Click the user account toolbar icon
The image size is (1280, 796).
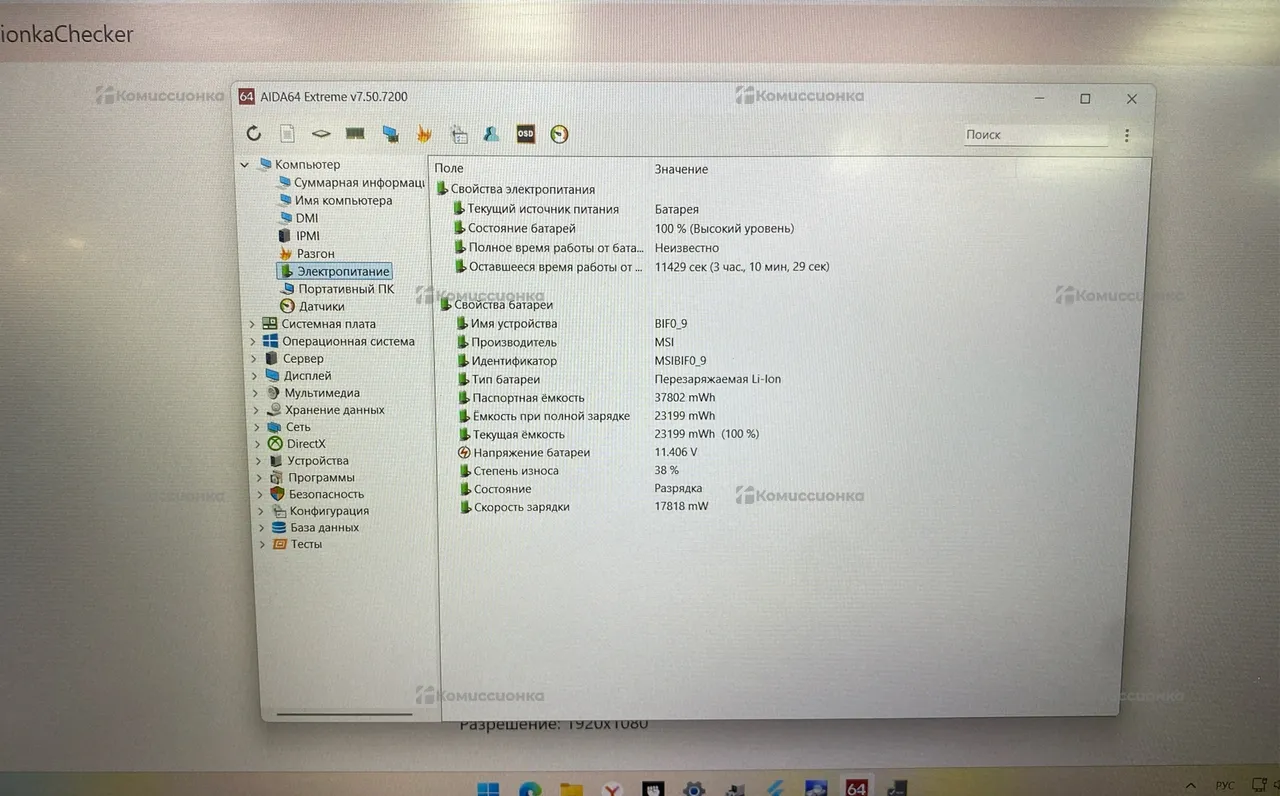(491, 134)
